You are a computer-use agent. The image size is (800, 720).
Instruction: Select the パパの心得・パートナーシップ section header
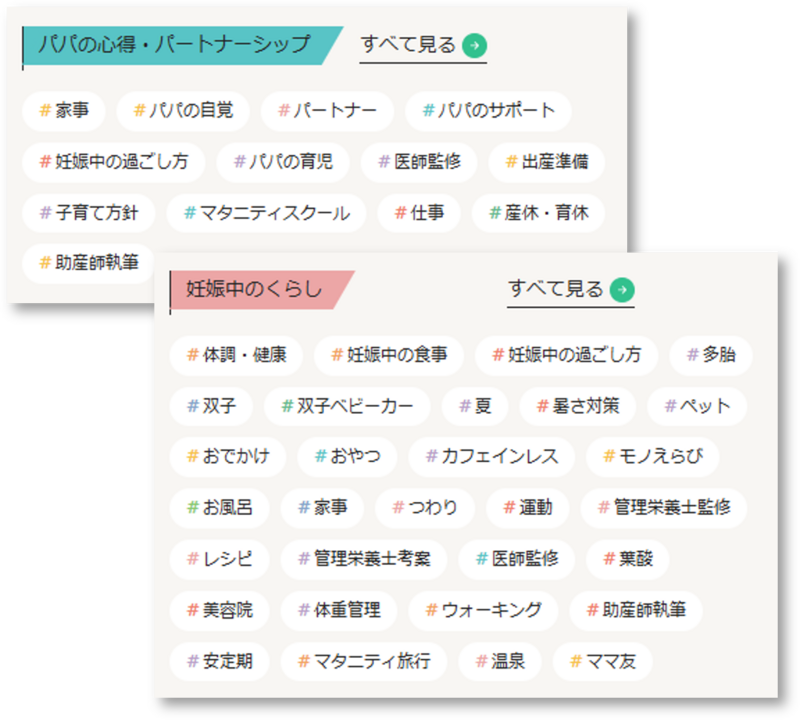(176, 46)
